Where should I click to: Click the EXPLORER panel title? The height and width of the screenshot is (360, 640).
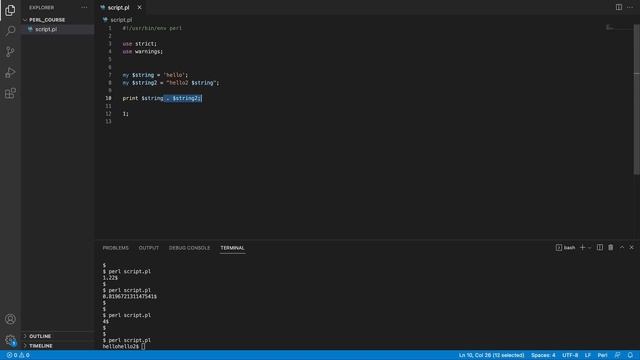pos(41,7)
